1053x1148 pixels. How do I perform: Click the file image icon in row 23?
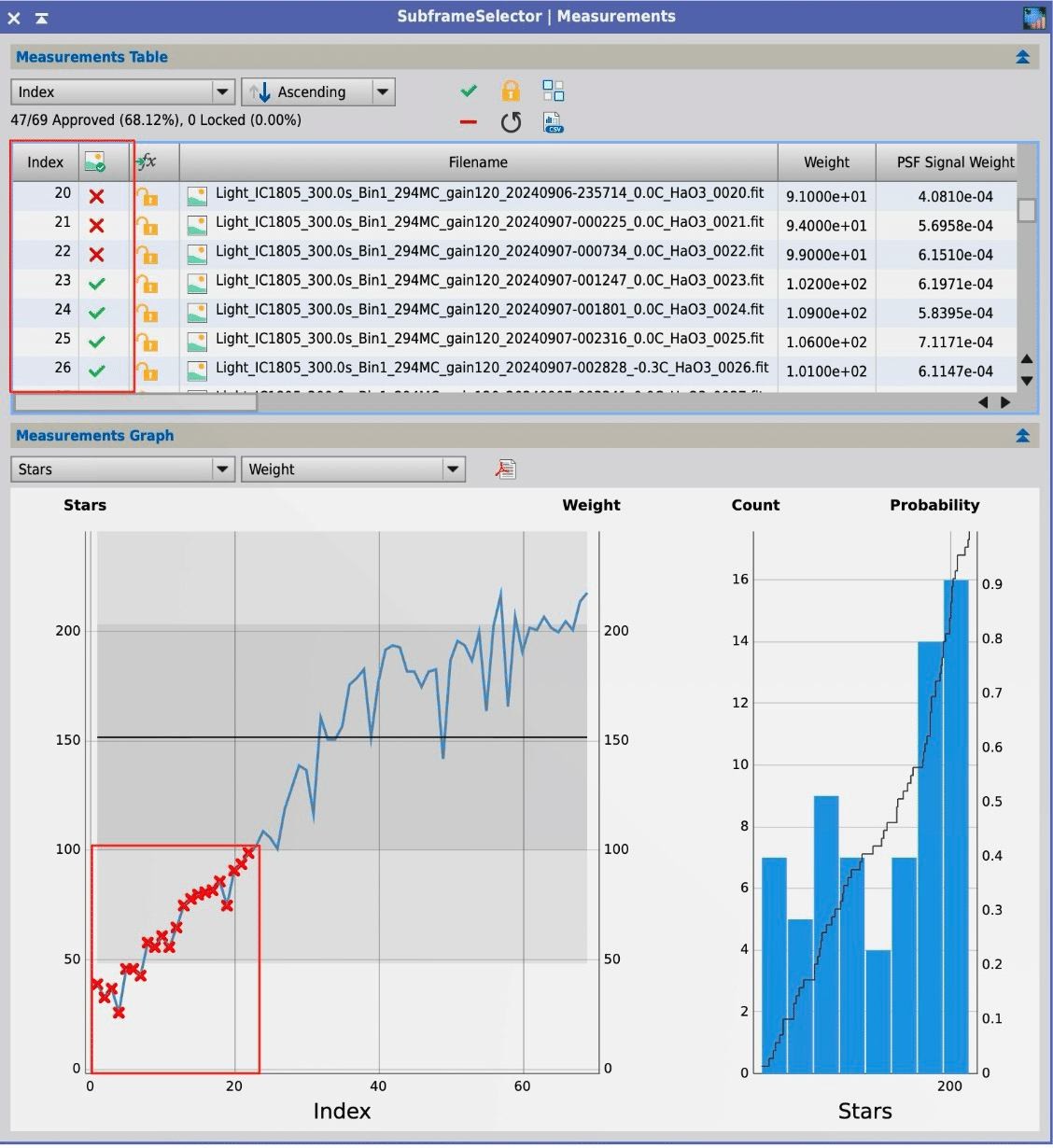[x=197, y=283]
